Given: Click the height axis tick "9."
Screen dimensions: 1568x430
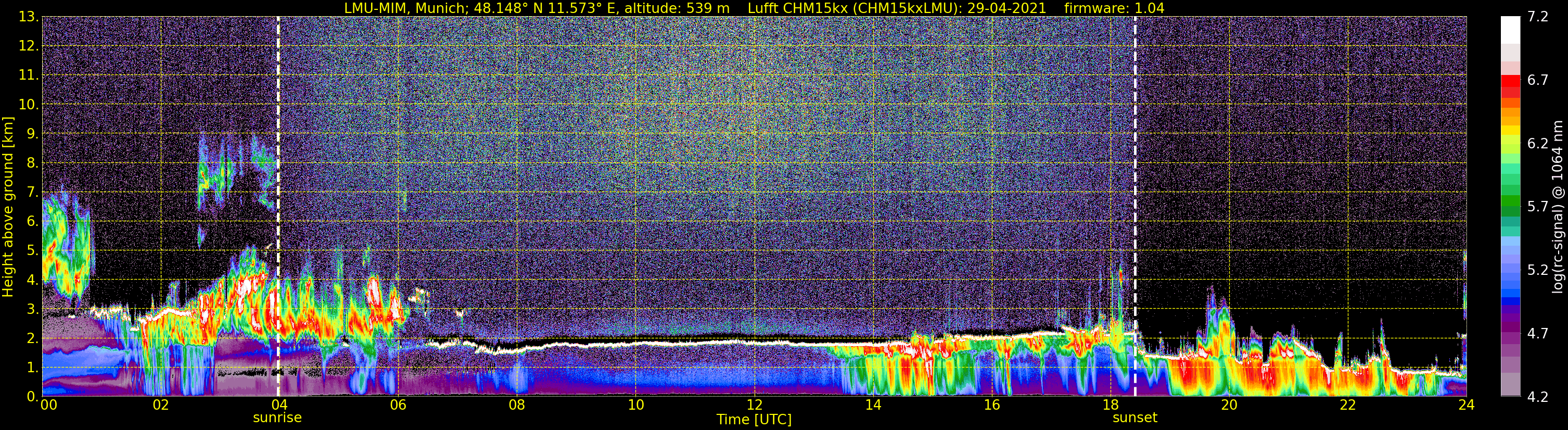Looking at the screenshot, I should point(32,134).
